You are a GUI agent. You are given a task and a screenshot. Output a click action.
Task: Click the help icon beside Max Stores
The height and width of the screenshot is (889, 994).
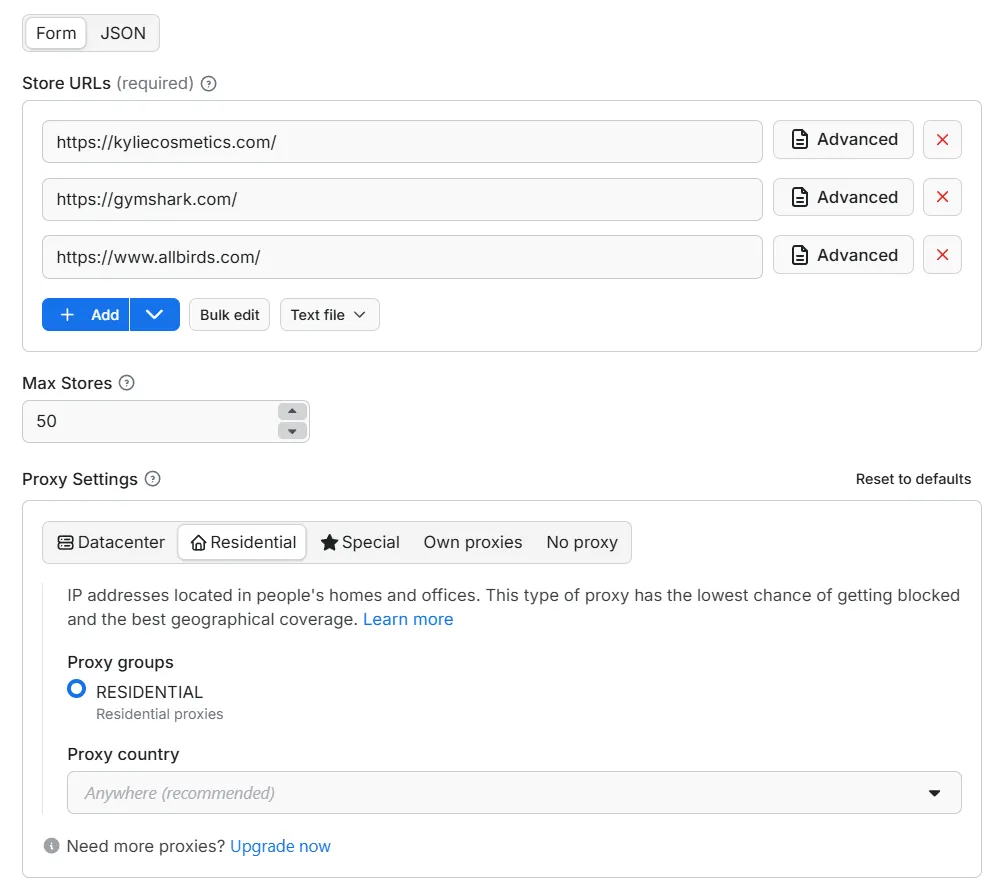127,382
